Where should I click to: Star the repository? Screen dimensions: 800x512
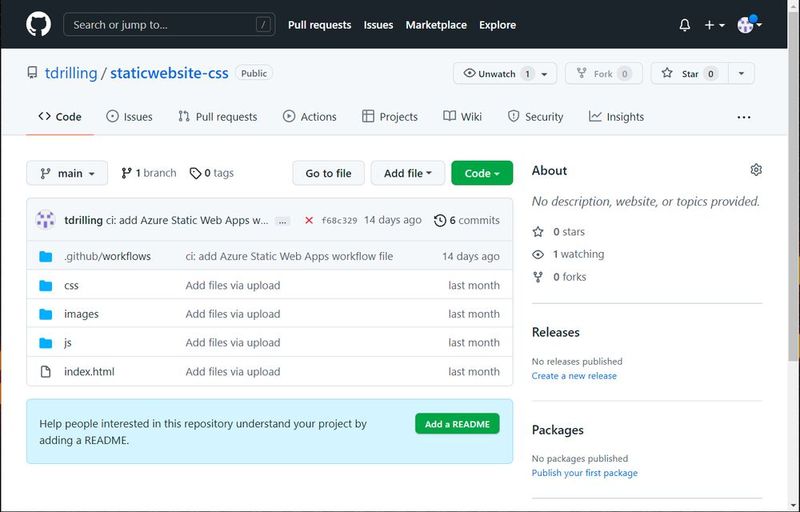(690, 73)
